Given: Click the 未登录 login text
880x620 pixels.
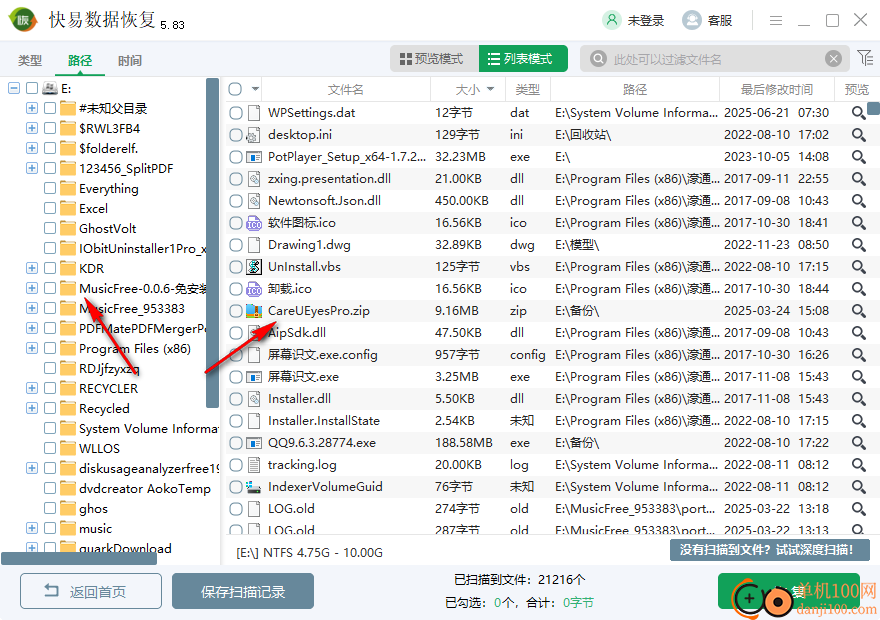Looking at the screenshot, I should click(645, 21).
